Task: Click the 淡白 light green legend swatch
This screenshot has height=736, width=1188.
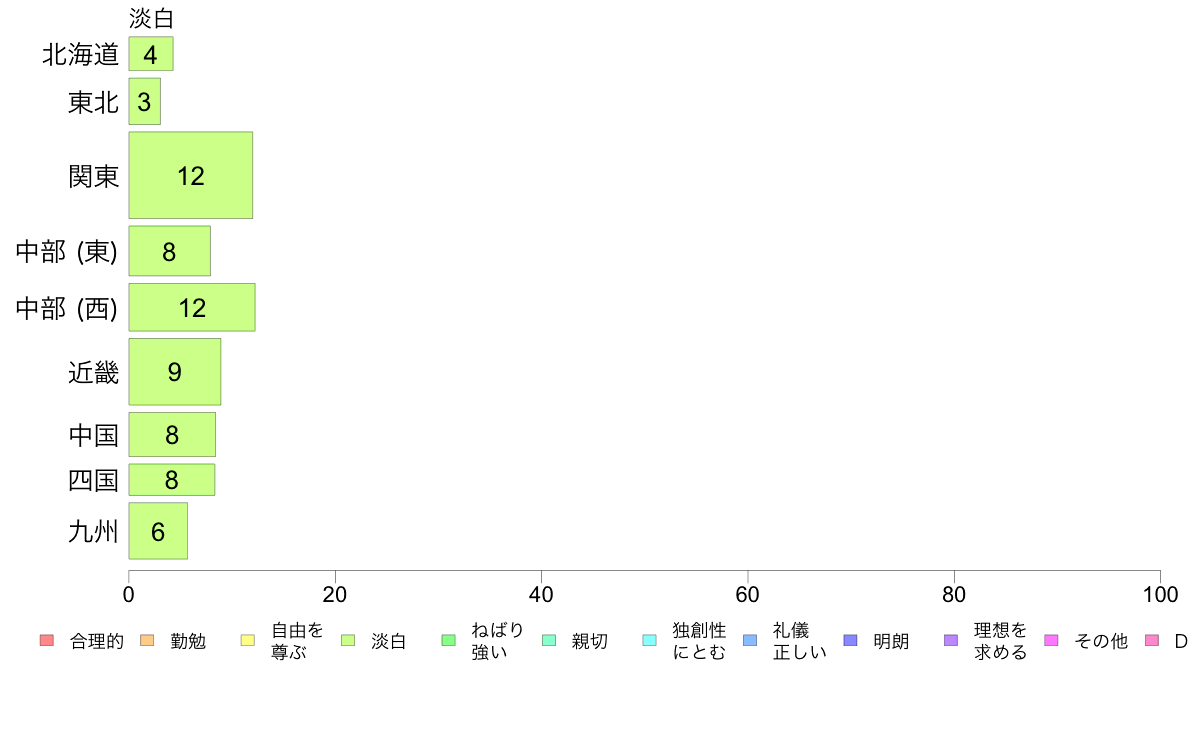Action: point(348,640)
